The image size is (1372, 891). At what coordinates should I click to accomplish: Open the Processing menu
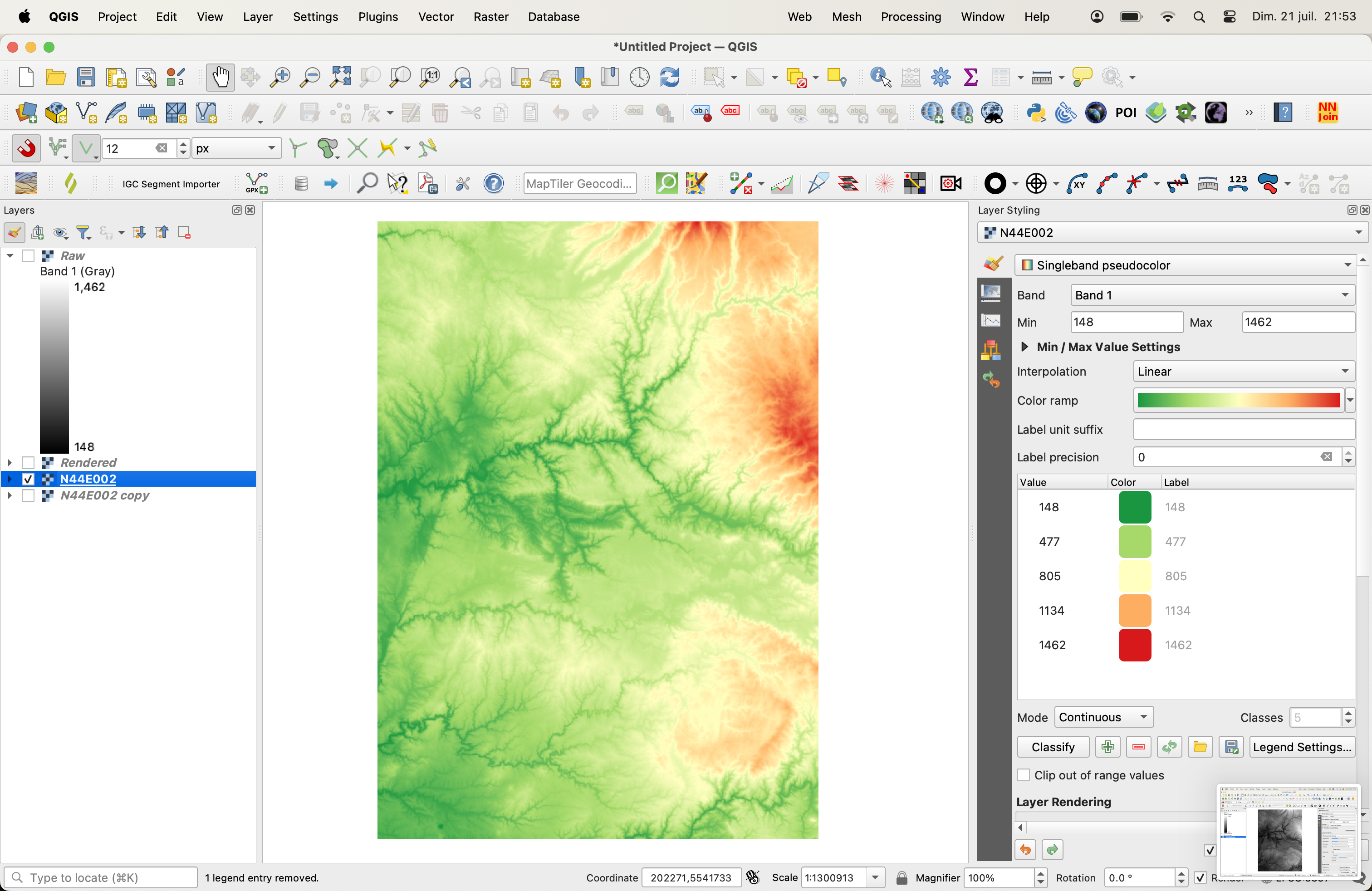point(911,17)
